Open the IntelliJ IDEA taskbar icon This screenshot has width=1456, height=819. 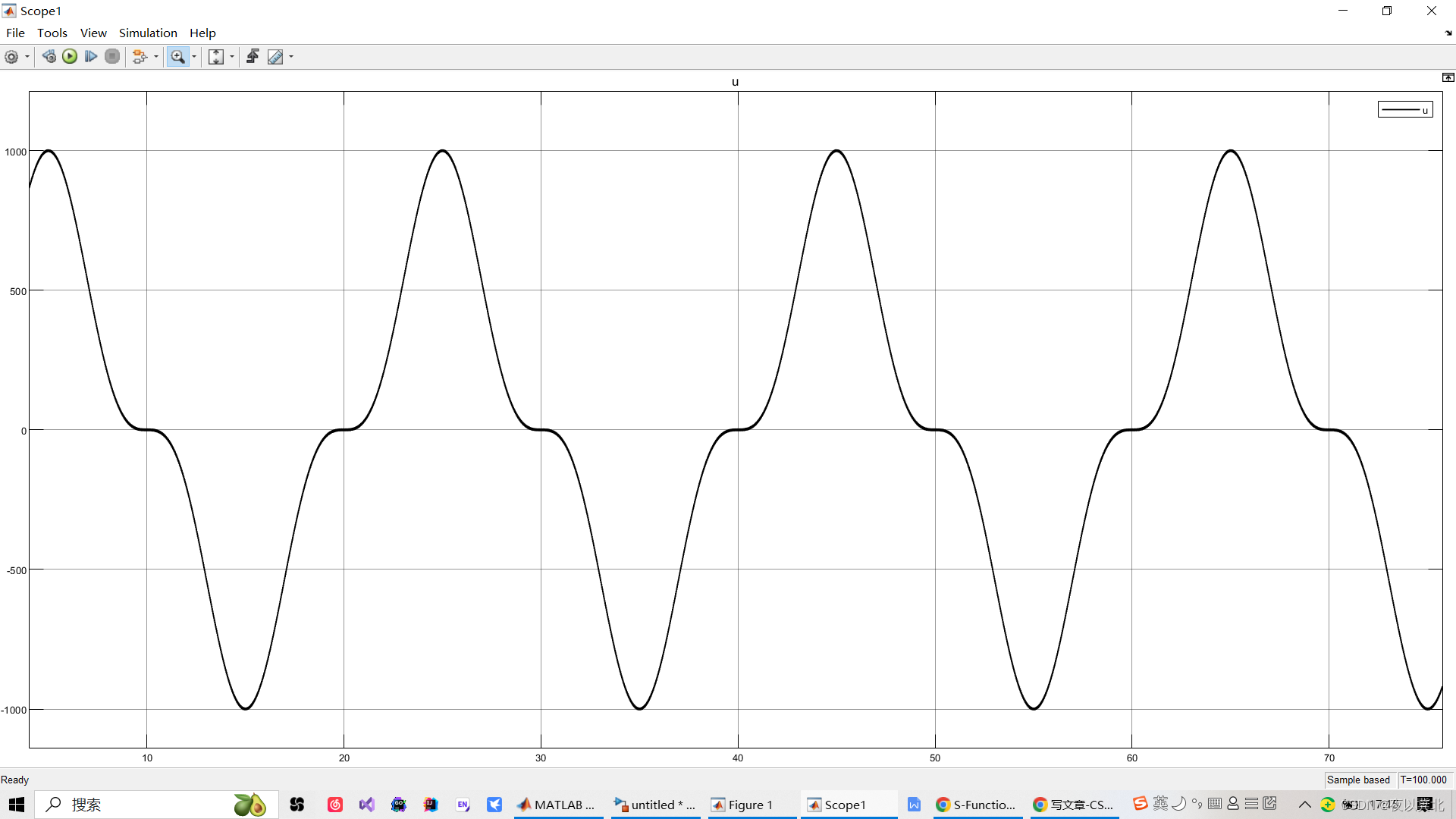pyautogui.click(x=431, y=805)
